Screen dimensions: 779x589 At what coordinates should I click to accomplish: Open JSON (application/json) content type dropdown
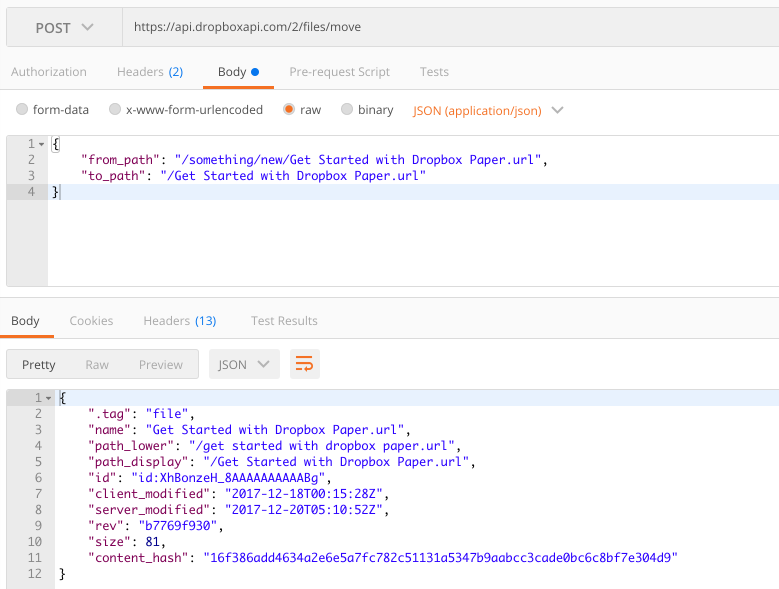pos(488,111)
